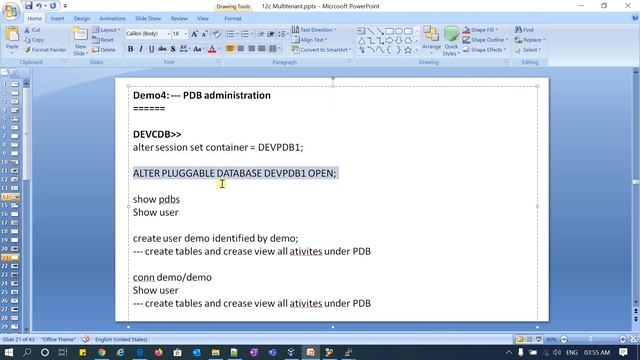Image resolution: width=640 pixels, height=360 pixels.
Task: Open Windows Start menu
Action: tap(9, 352)
